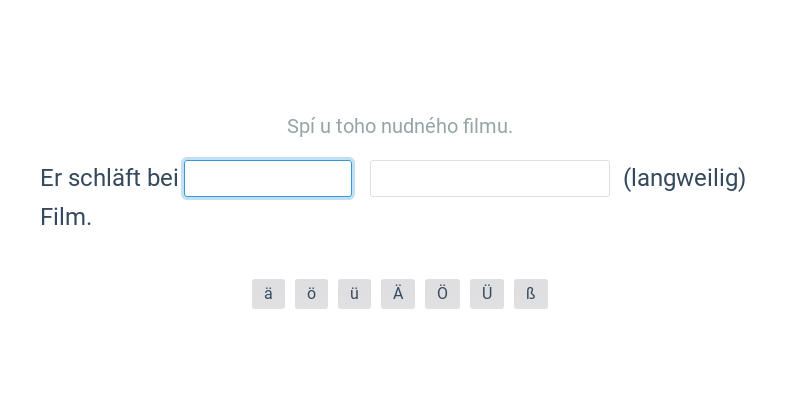Click the Czech word 'filmu.'
Screen dimensions: 800x400
click(x=489, y=126)
